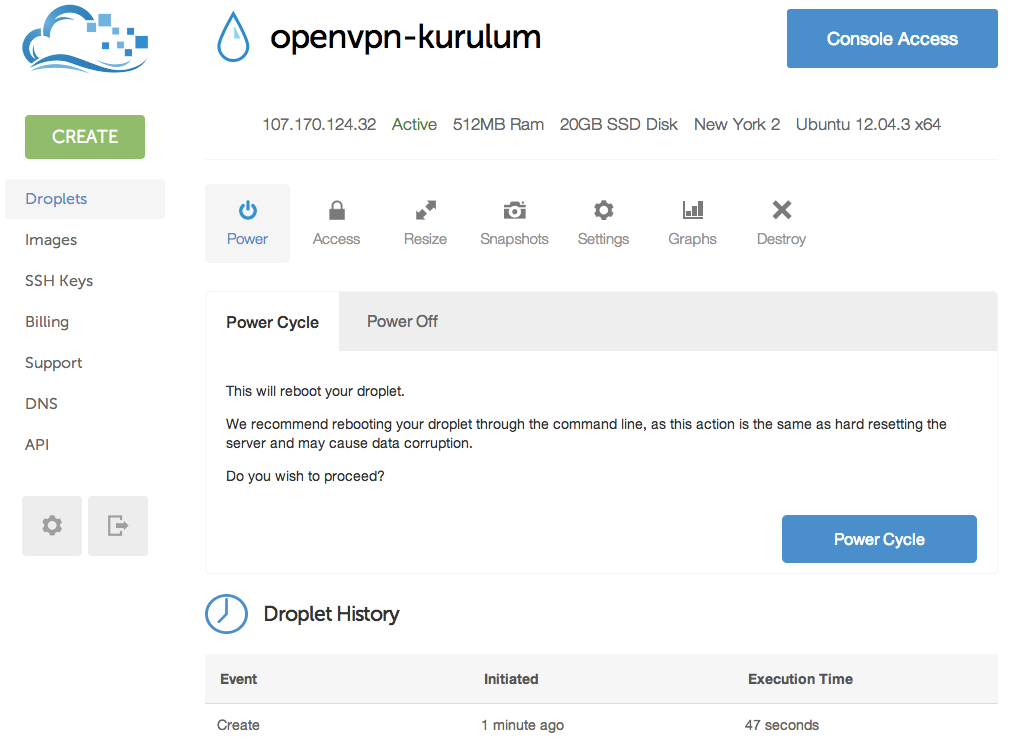1024x747 pixels.
Task: Open DNS in the sidebar
Action: pyautogui.click(x=41, y=404)
